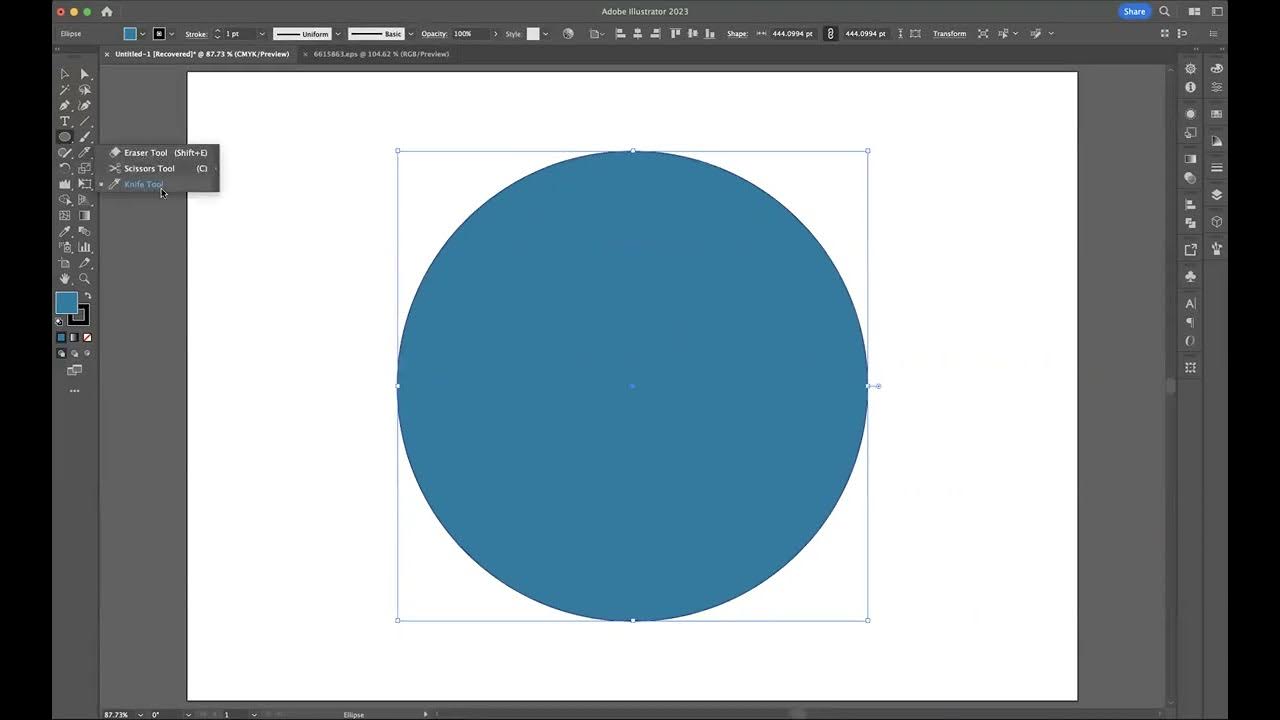1280x720 pixels.
Task: Select the Magic Wand tool
Action: coord(65,90)
